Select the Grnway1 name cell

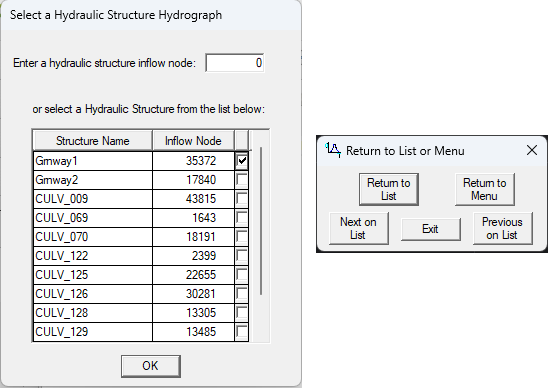point(93,161)
